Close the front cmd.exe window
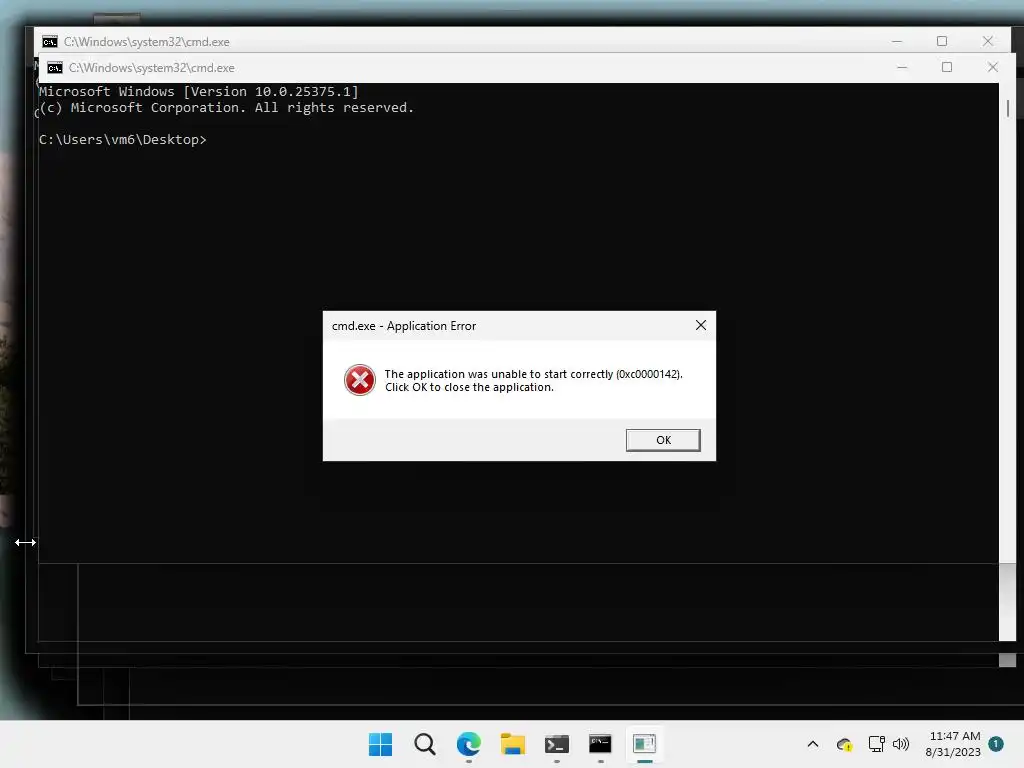The image size is (1024, 768). 993,67
